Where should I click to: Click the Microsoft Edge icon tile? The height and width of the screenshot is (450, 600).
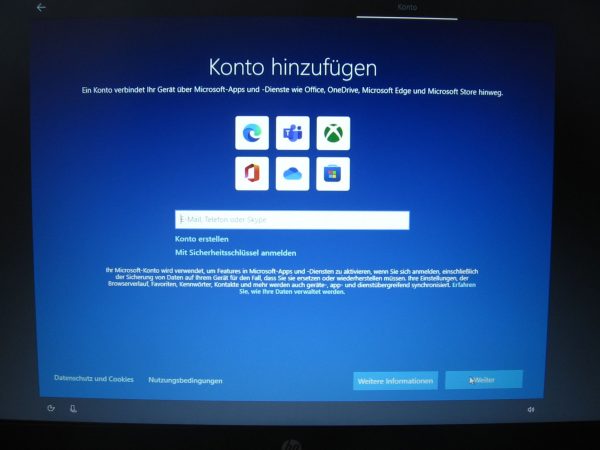tap(252, 133)
